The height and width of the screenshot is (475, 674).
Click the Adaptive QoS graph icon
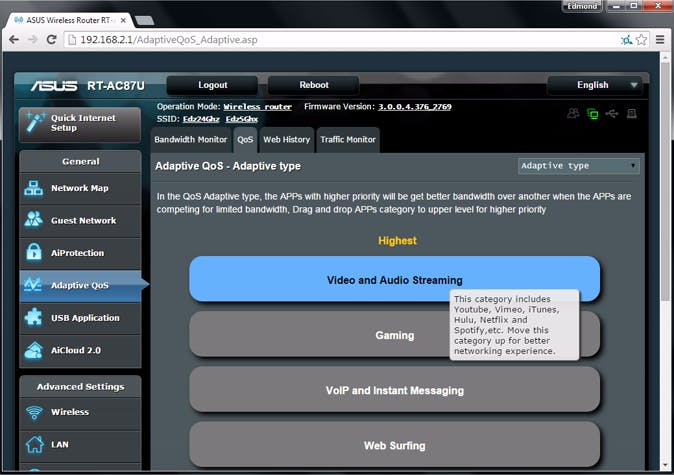(33, 285)
